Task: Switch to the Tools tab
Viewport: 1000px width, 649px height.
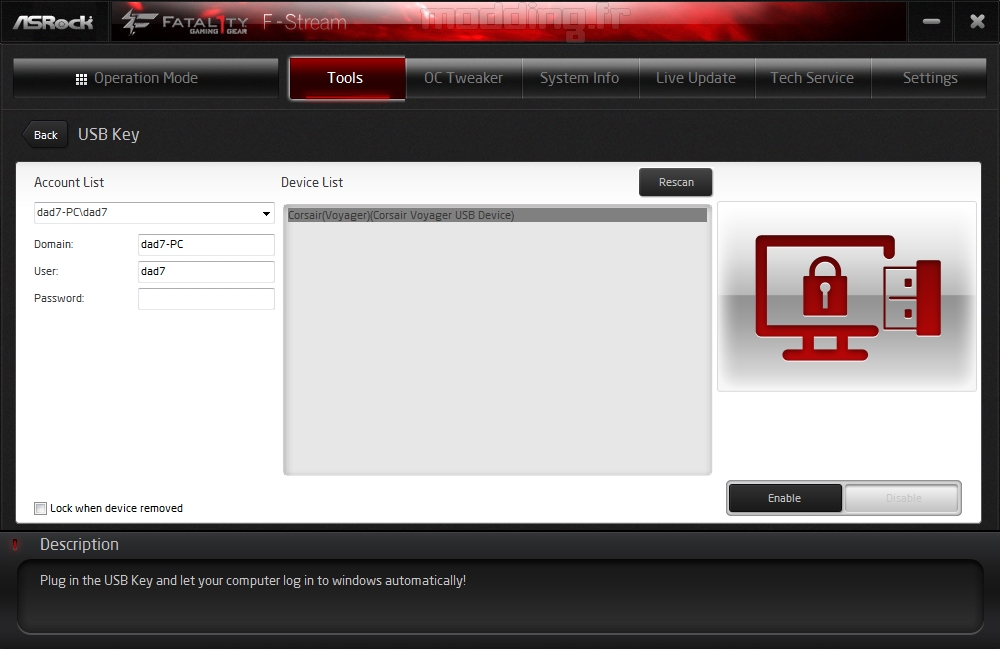Action: (x=347, y=78)
